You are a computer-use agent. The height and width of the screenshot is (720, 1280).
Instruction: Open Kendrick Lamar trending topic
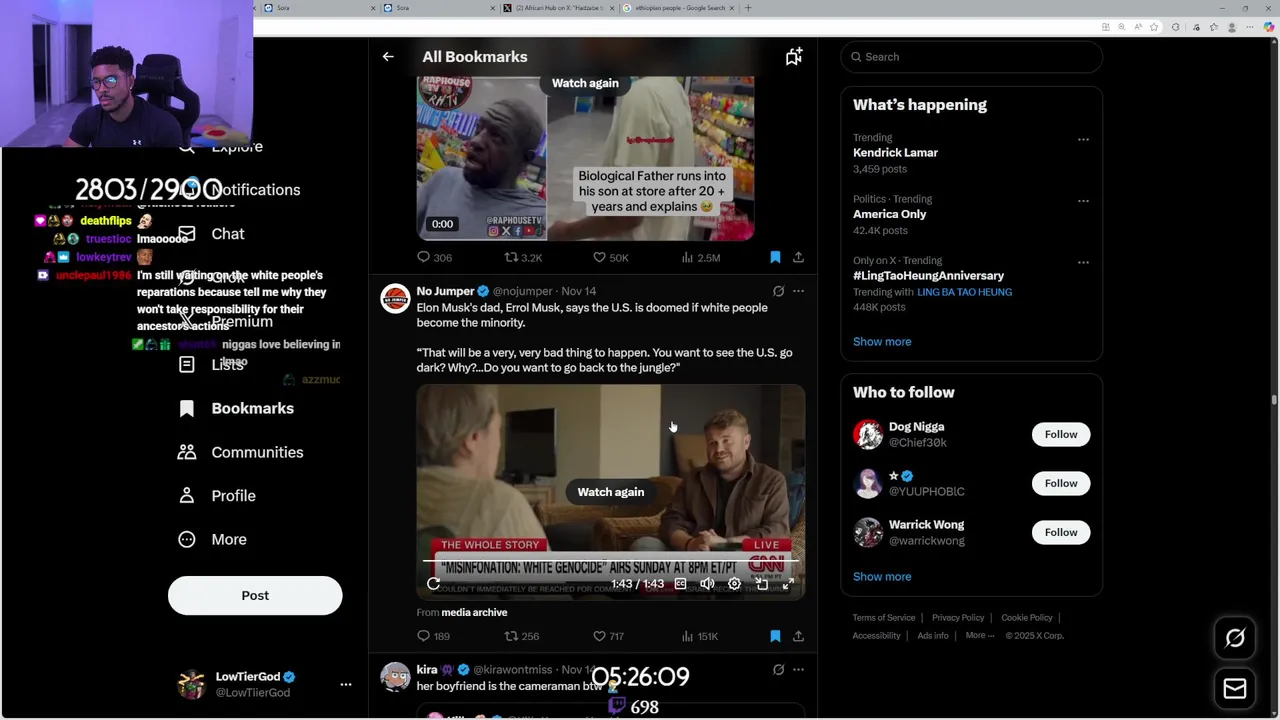[x=895, y=153]
